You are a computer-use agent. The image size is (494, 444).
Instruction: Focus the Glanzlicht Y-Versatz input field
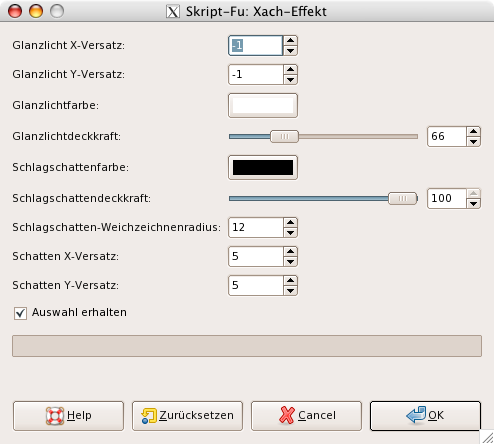coord(256,74)
